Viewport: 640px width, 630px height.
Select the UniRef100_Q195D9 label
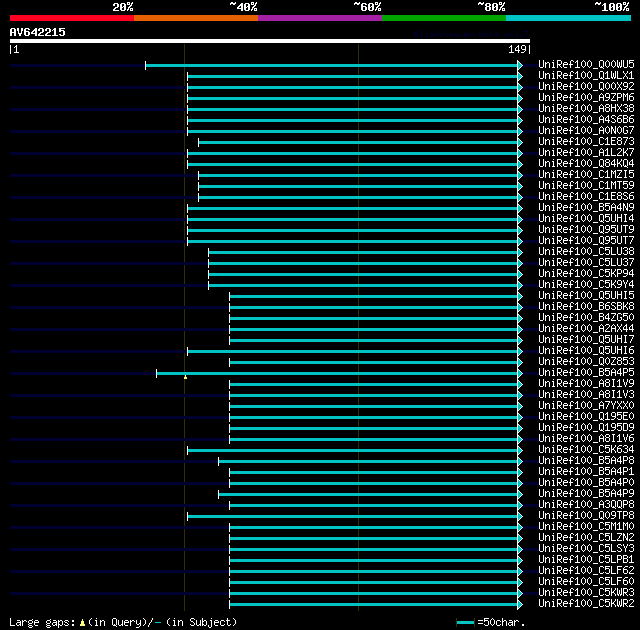coord(586,428)
